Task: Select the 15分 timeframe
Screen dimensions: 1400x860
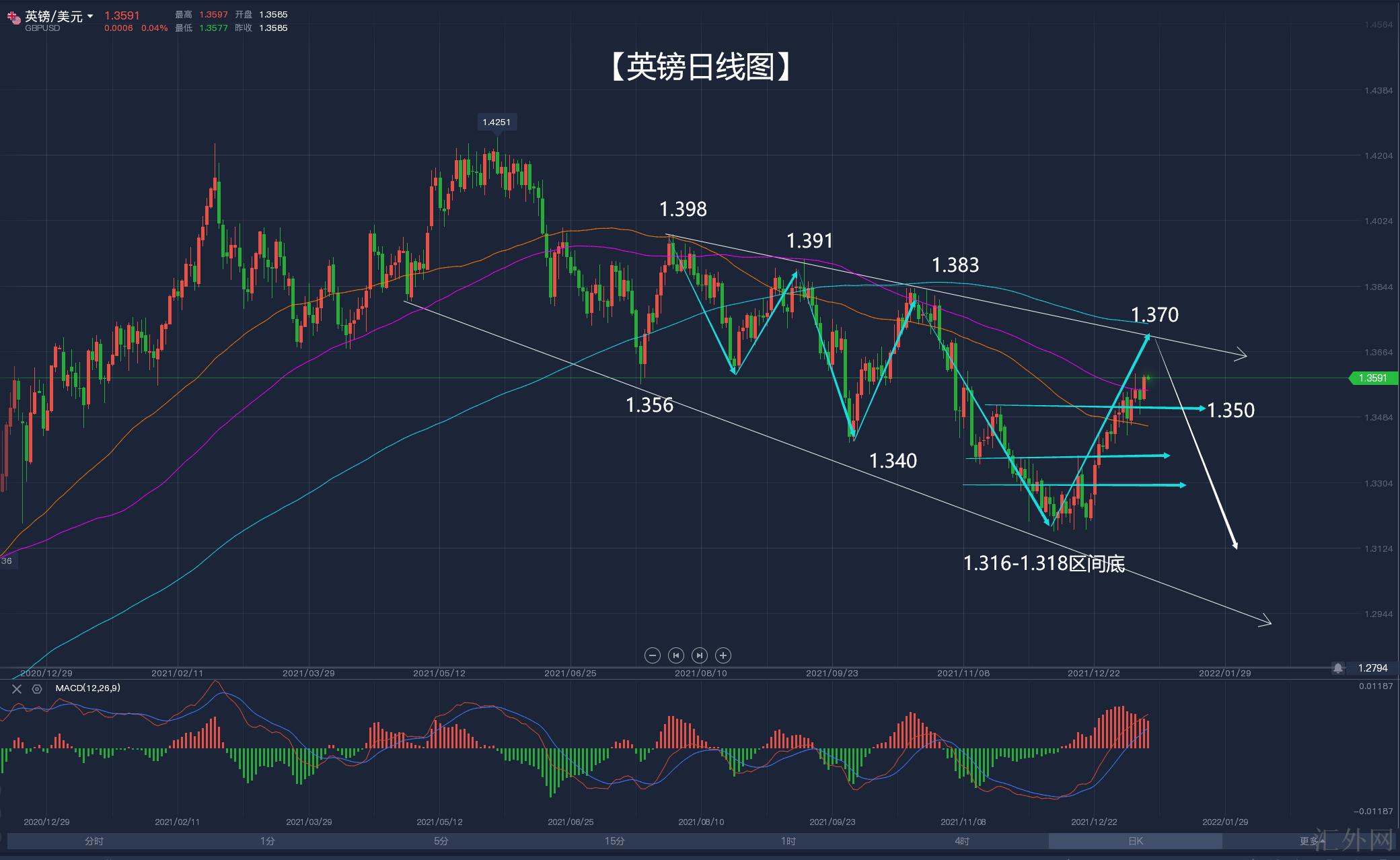Action: 614,840
